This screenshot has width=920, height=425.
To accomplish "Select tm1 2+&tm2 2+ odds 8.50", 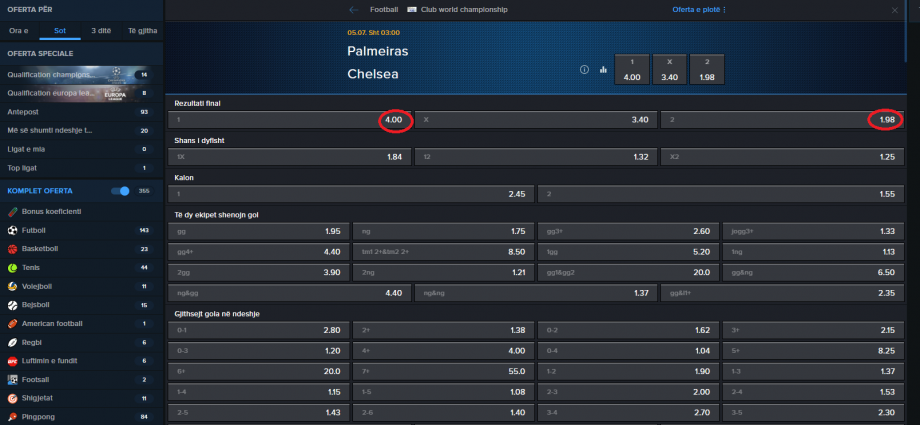I will [443, 252].
